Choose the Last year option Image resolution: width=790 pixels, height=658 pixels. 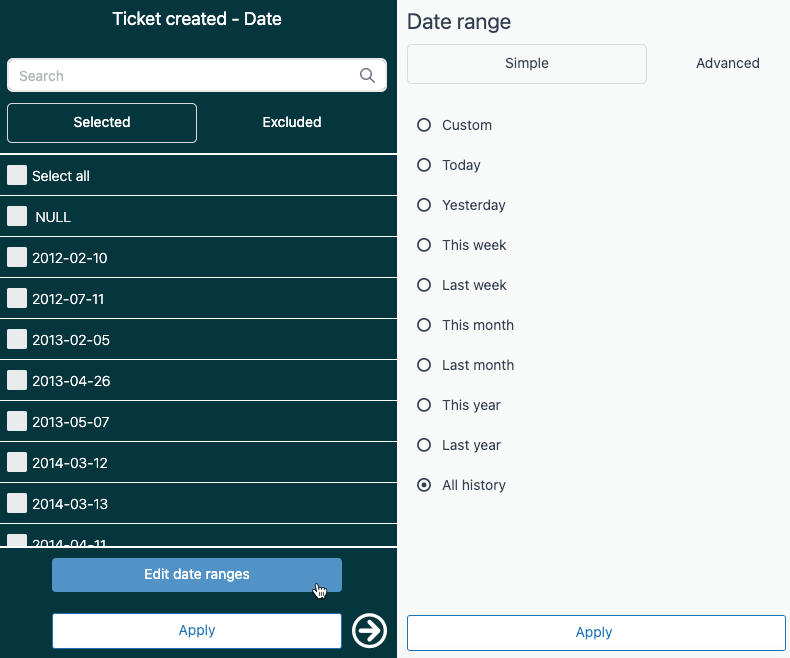pos(424,445)
